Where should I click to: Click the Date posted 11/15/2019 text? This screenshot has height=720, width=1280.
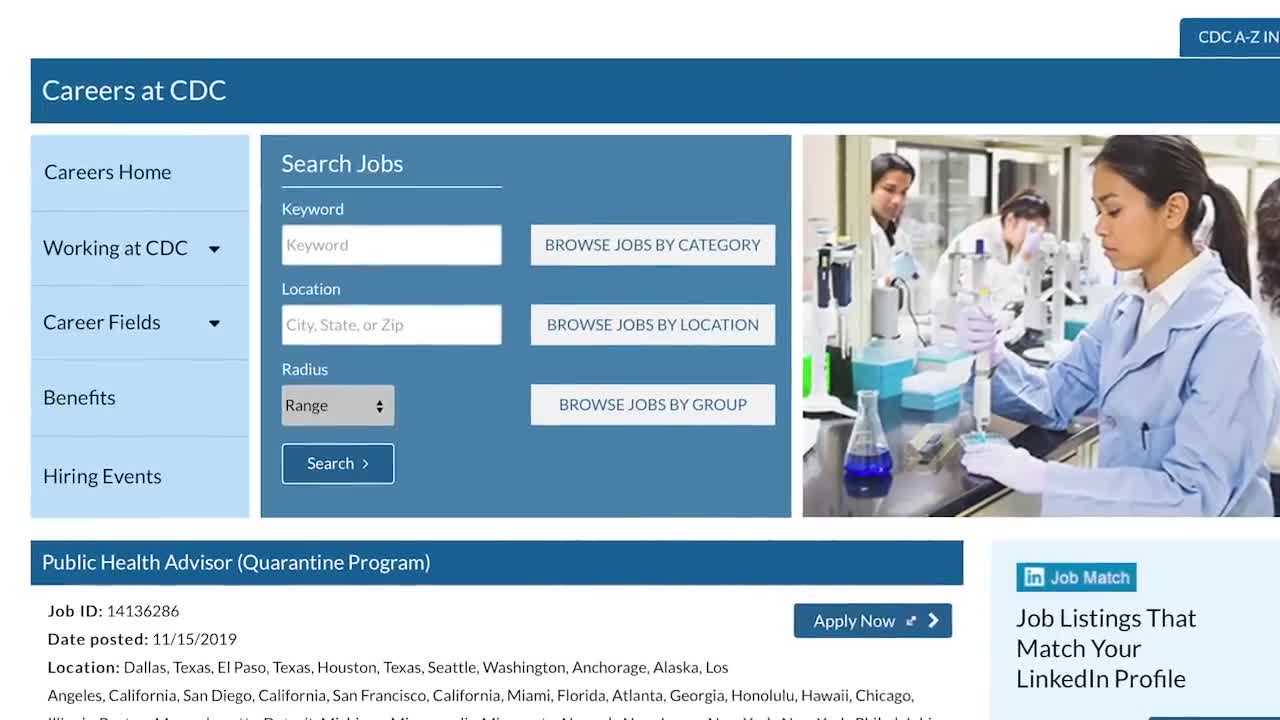pos(142,639)
